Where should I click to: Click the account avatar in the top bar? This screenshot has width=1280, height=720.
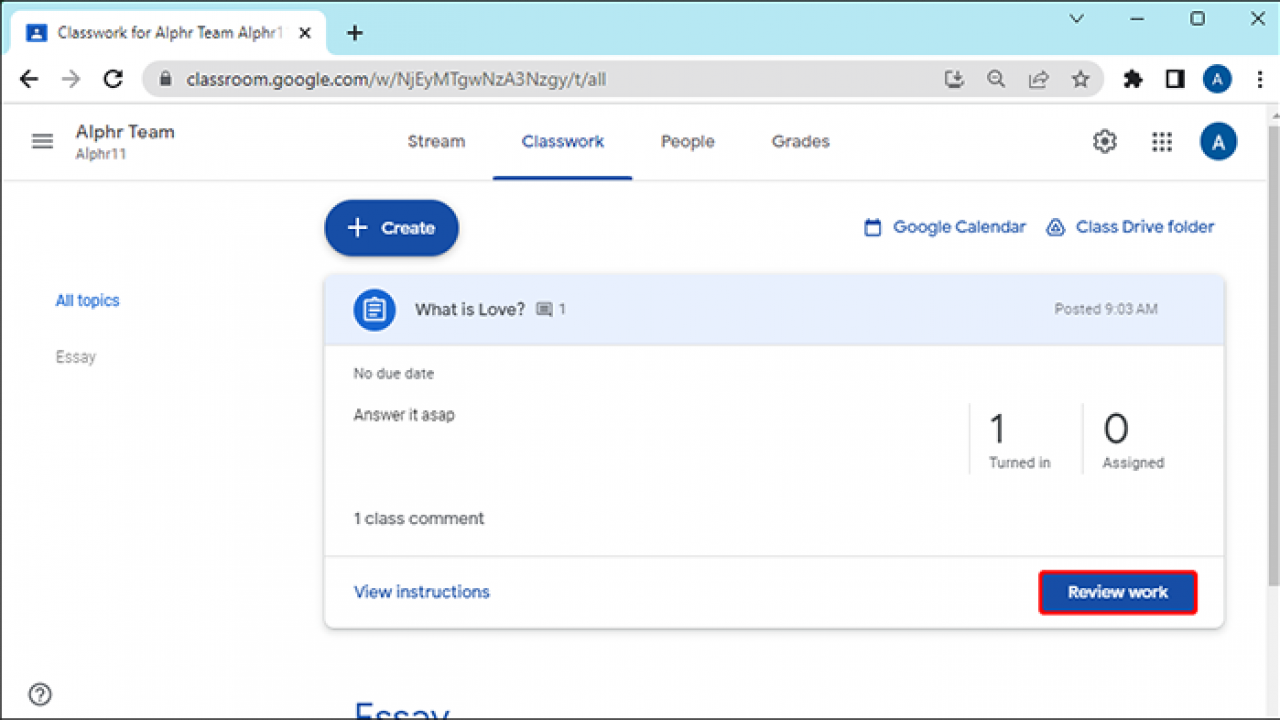pyautogui.click(x=1218, y=141)
